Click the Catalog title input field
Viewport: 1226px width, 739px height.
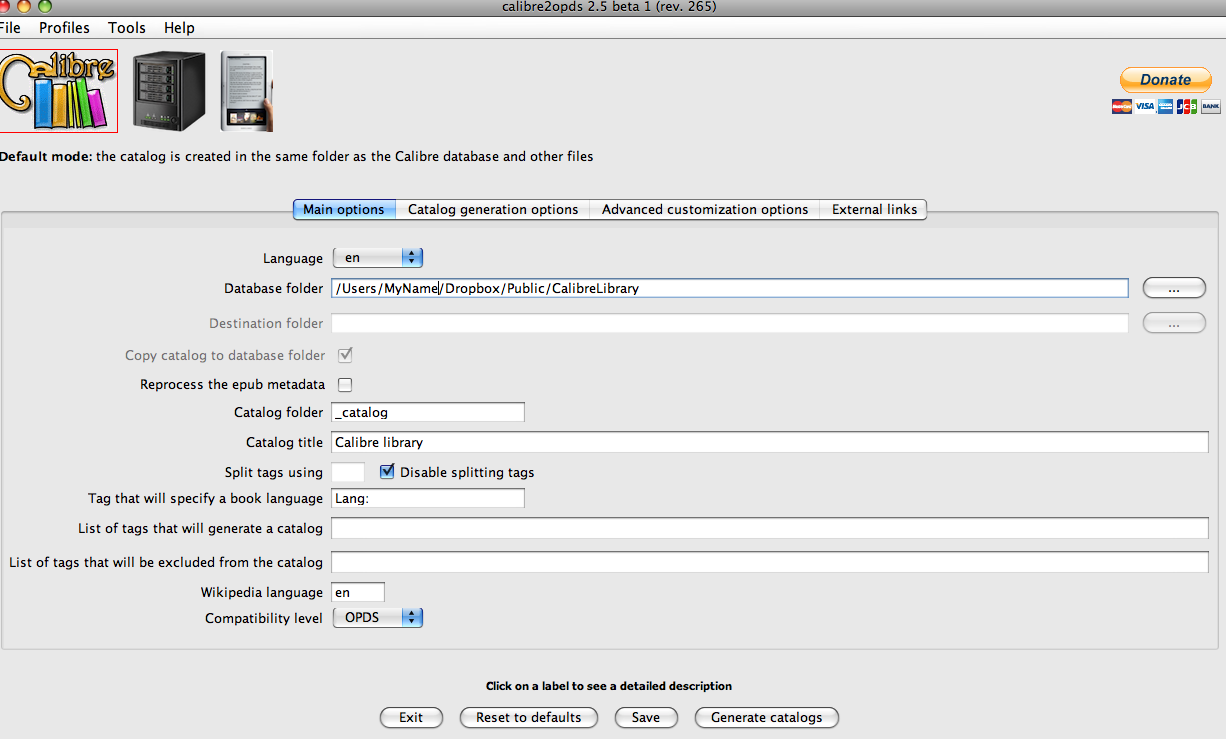click(770, 442)
